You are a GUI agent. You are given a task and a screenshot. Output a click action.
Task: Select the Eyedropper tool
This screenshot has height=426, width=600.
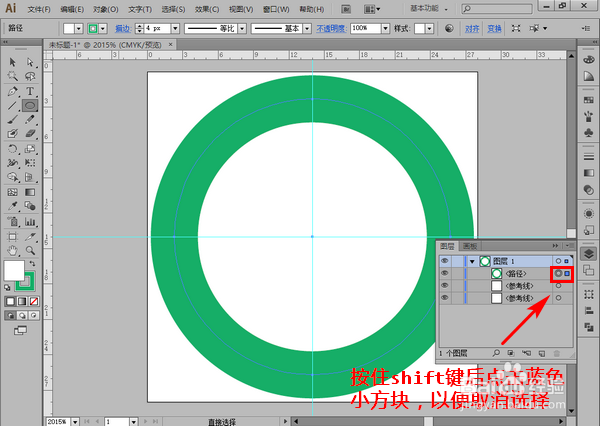click(x=13, y=206)
